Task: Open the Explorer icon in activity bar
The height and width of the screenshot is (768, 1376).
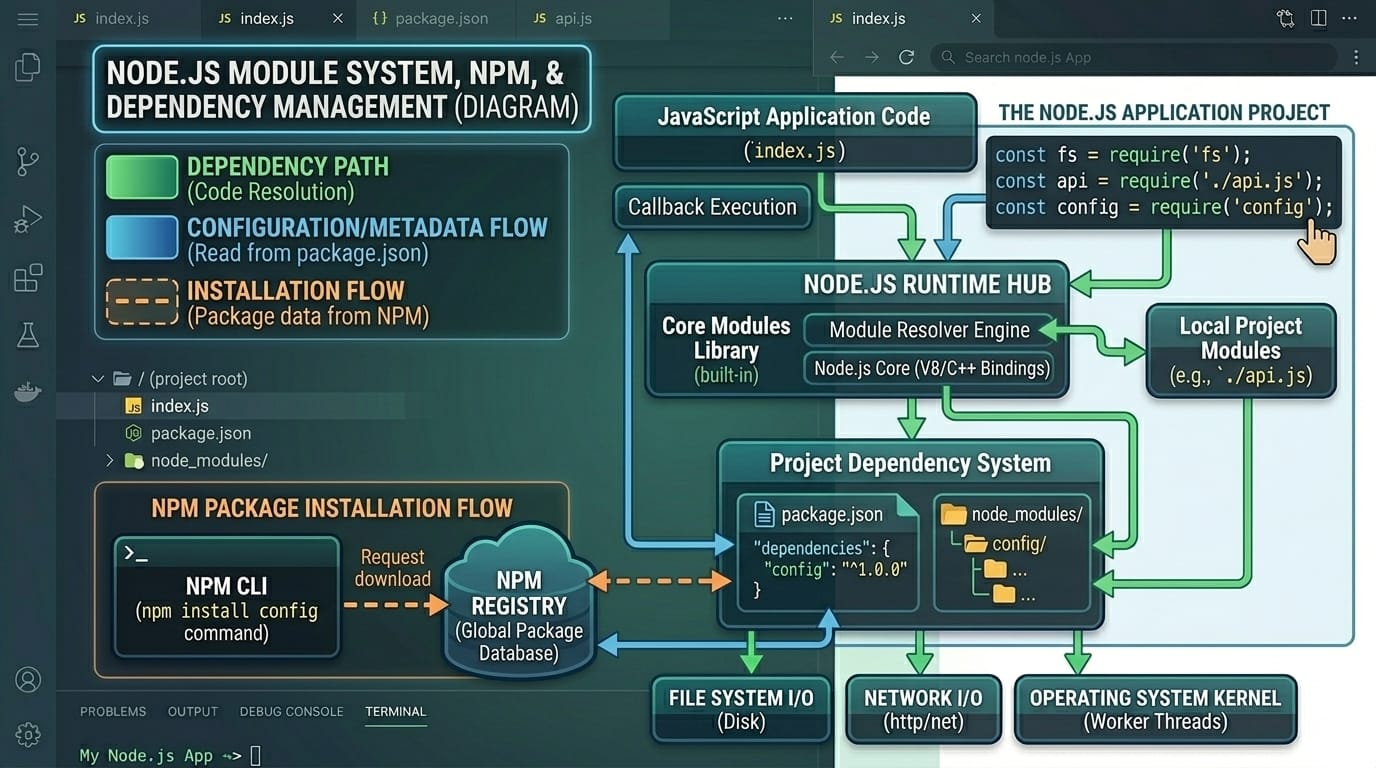Action: coord(28,67)
